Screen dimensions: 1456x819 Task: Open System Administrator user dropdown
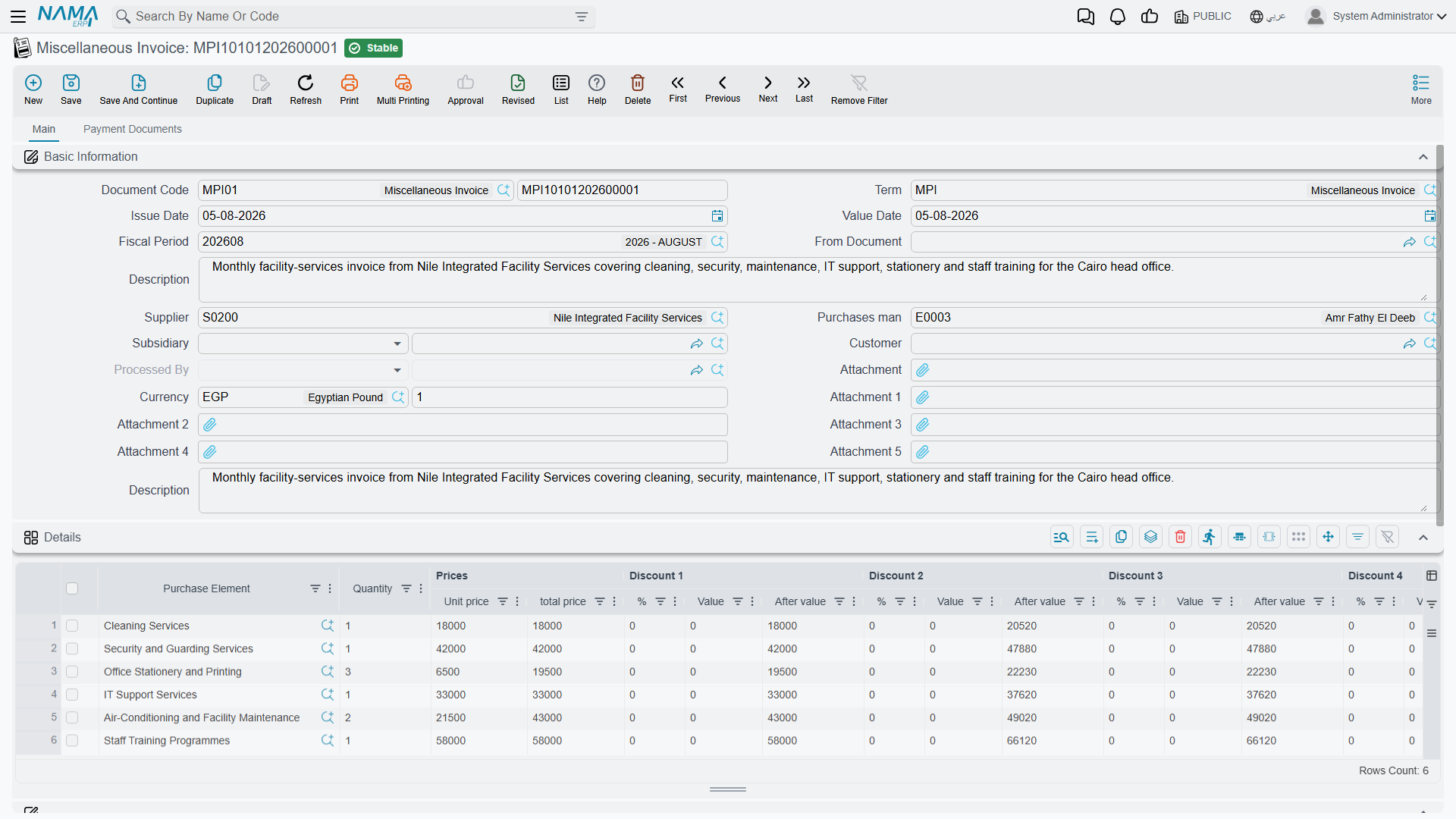[x=1376, y=17]
